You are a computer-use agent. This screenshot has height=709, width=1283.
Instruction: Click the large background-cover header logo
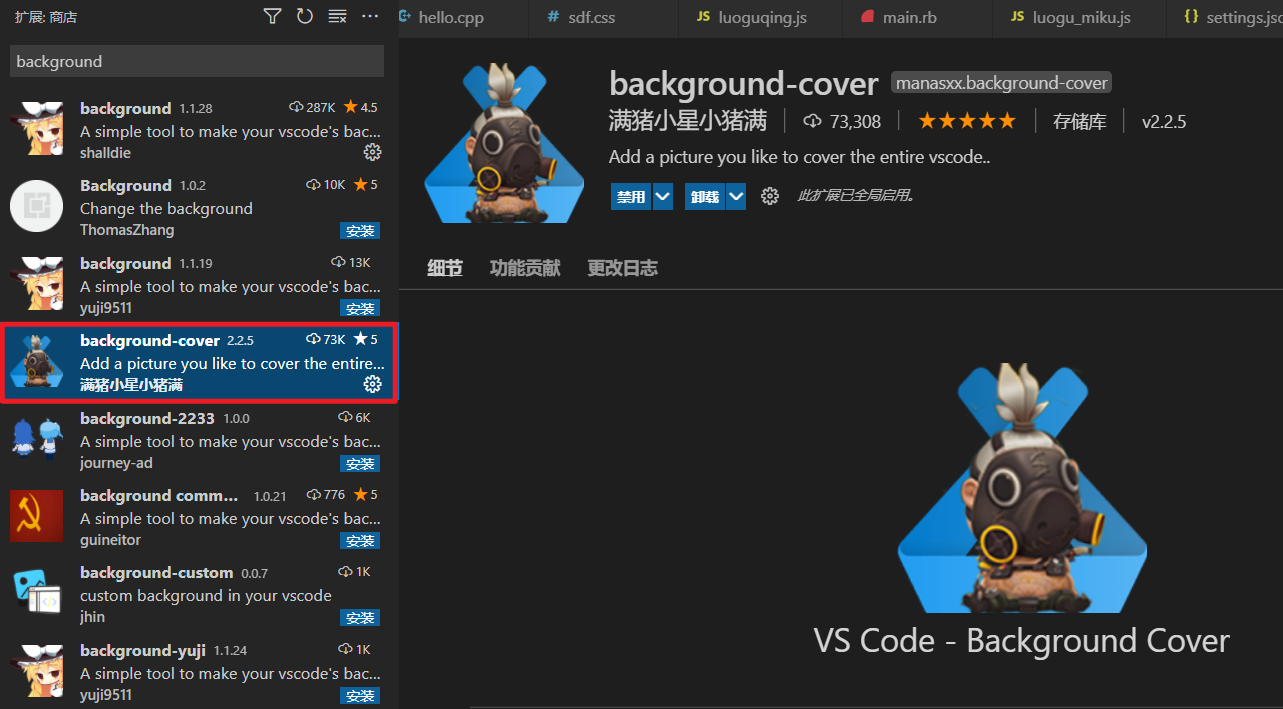click(x=504, y=143)
